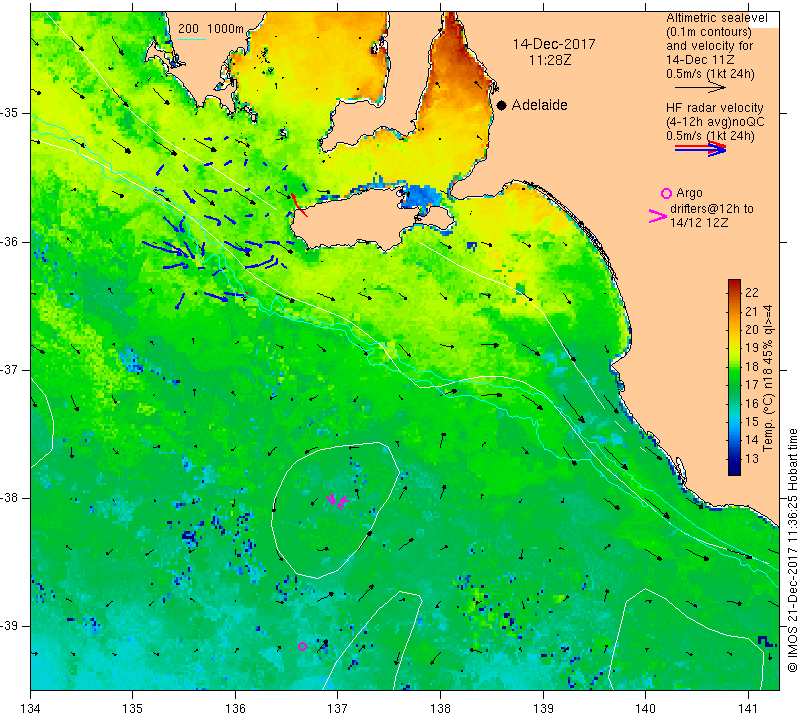Click the 140 longitude axis label
This screenshot has height=720, width=800.
645,708
